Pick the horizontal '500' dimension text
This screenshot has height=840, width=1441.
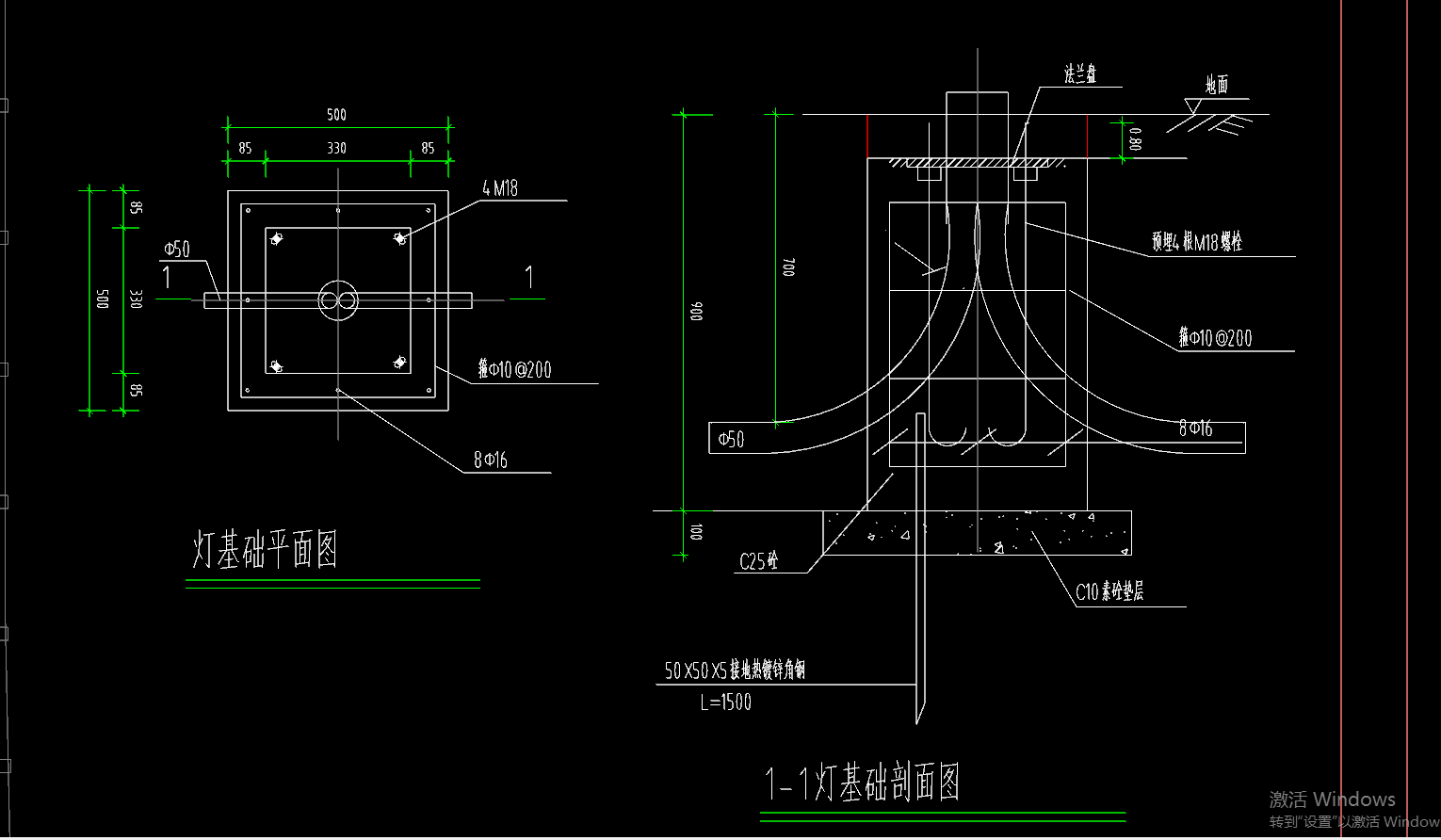(336, 115)
